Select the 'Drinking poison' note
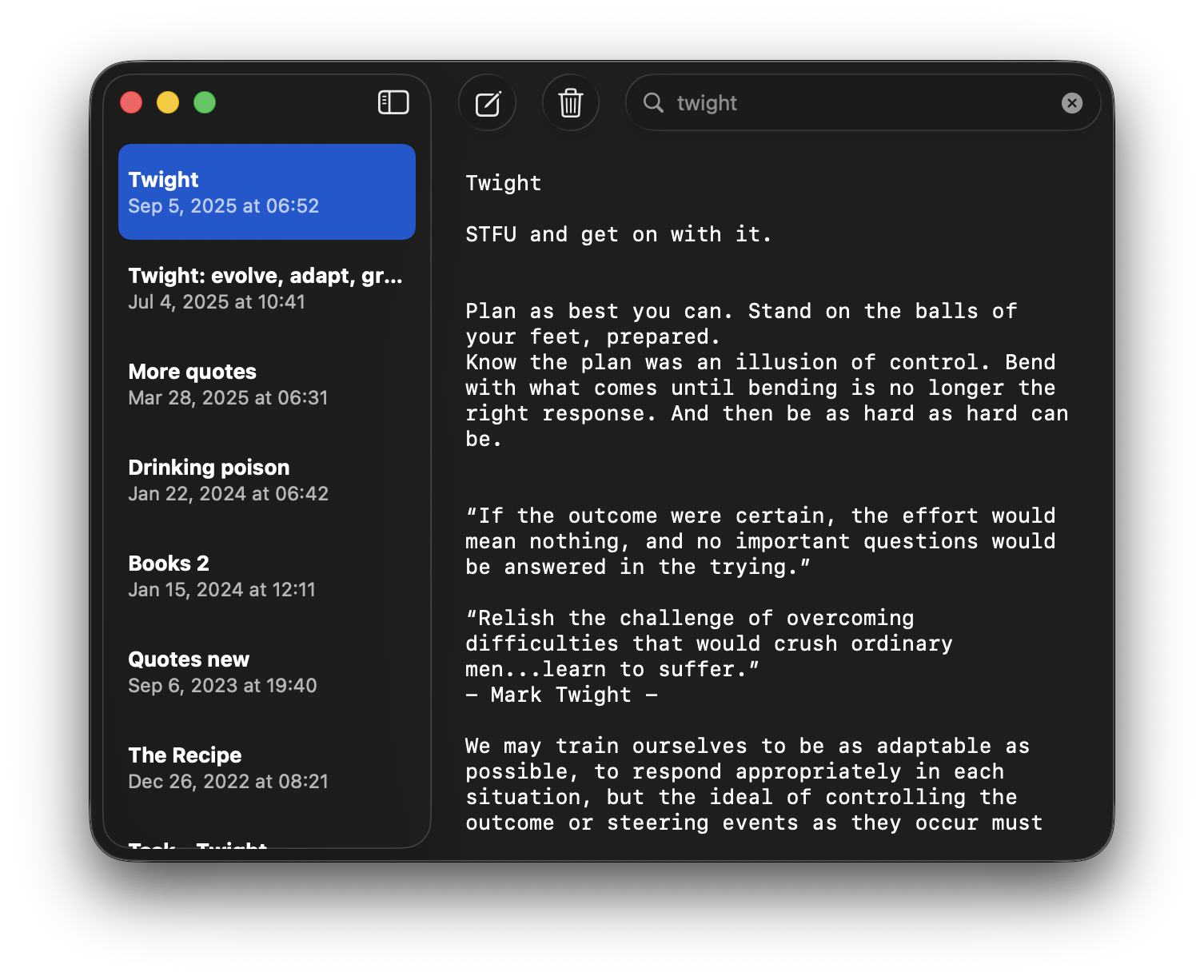Viewport: 1204px width, 980px height. point(266,480)
